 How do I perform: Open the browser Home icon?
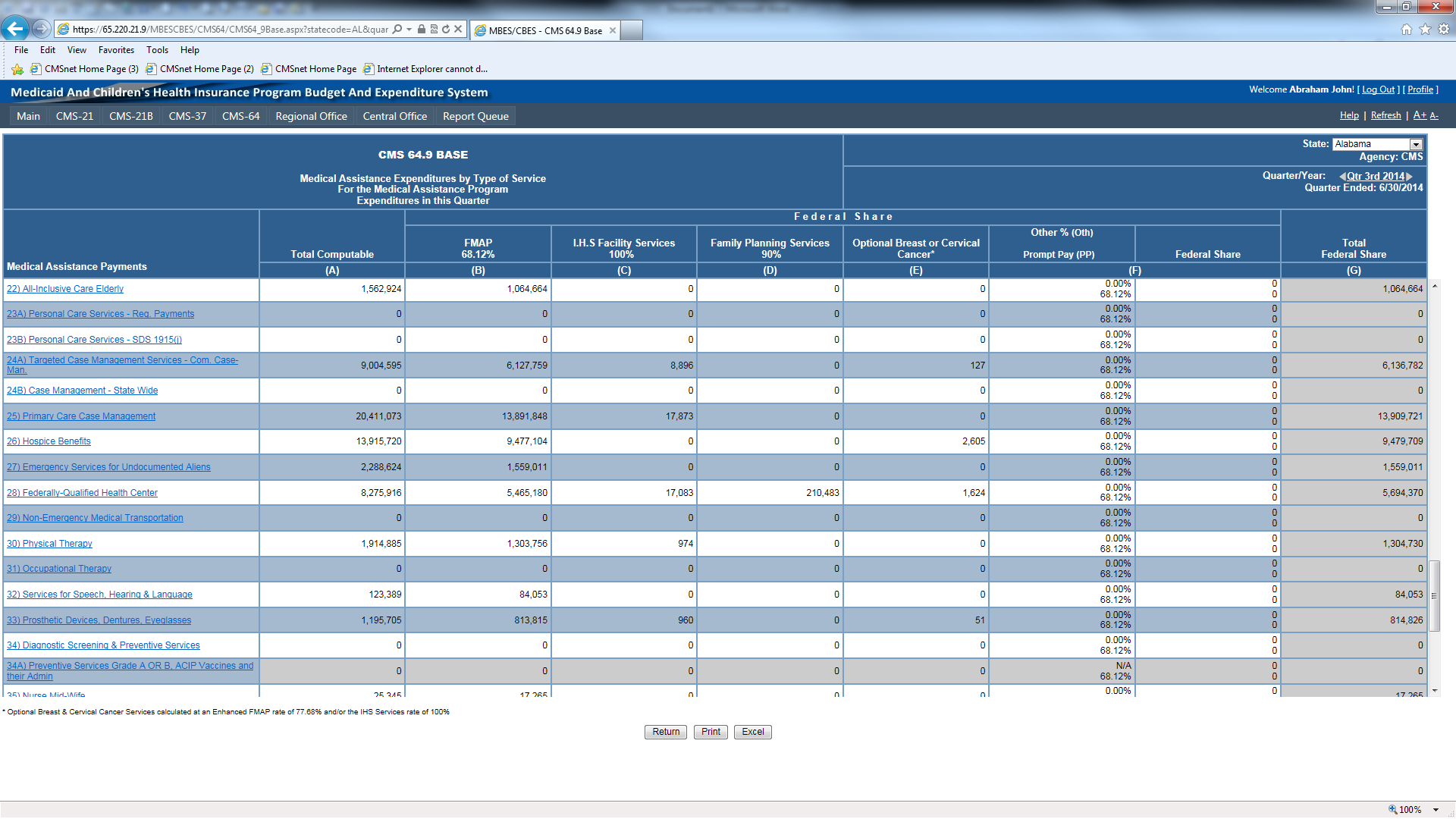(1406, 30)
